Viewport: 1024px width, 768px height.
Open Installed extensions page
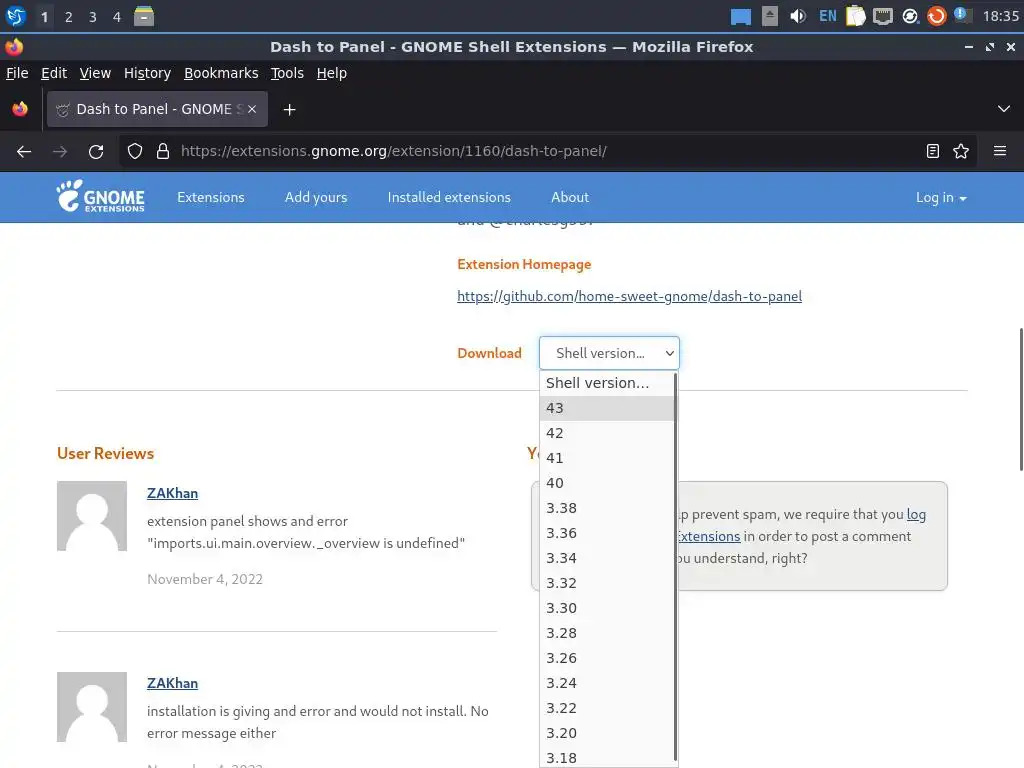tap(449, 197)
